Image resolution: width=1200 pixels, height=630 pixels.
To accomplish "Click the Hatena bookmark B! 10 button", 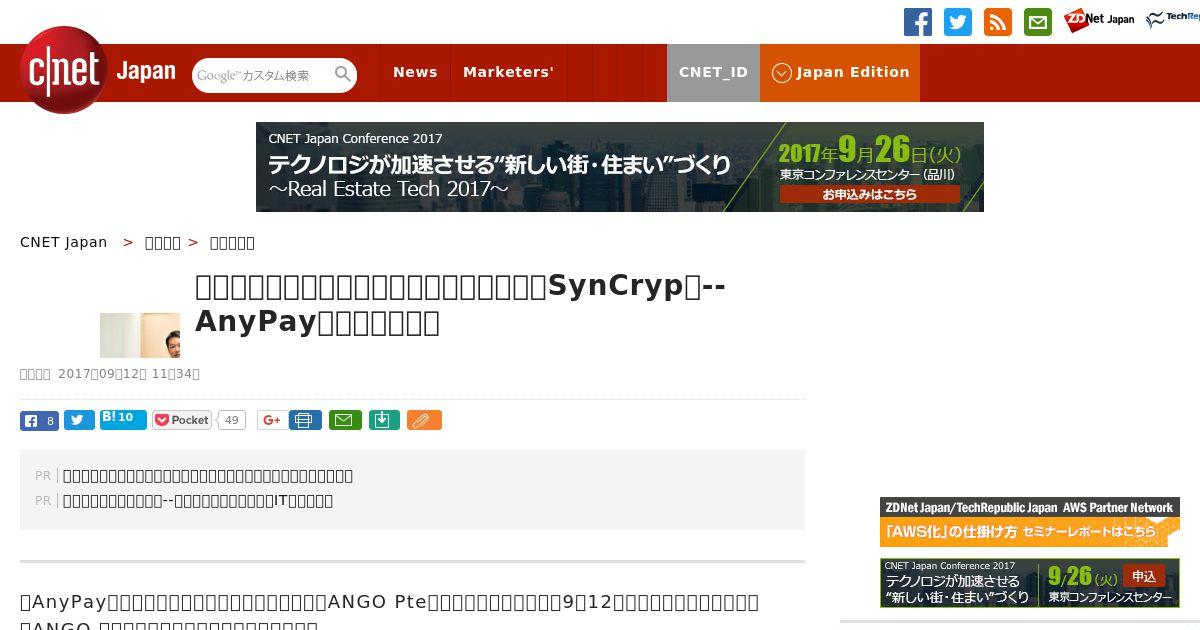I will tap(123, 419).
